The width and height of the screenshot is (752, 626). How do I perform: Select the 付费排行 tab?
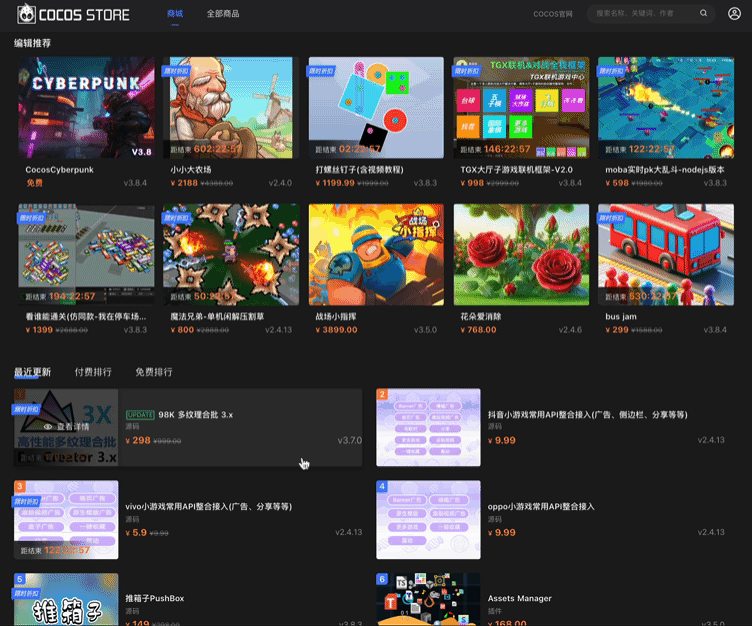(93, 372)
